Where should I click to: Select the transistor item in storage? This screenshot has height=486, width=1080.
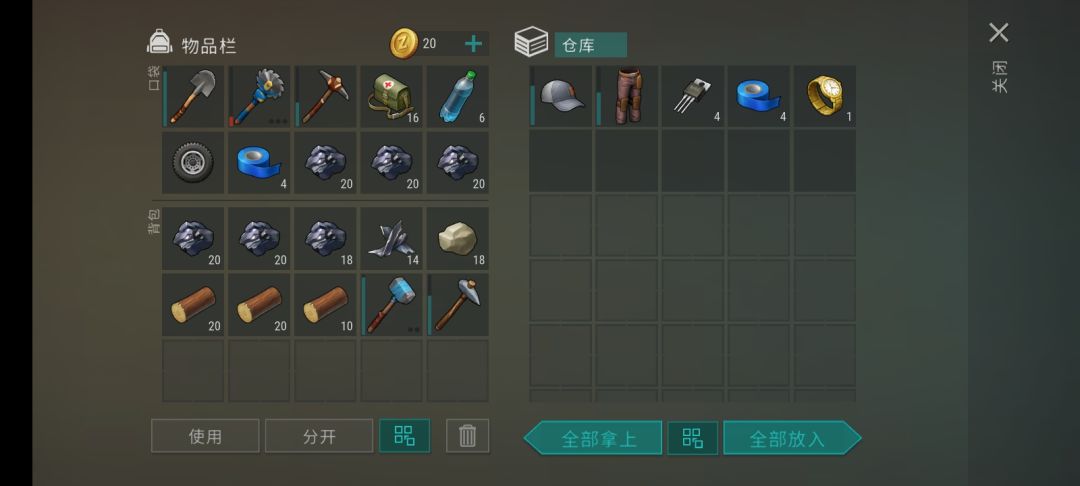(x=692, y=96)
